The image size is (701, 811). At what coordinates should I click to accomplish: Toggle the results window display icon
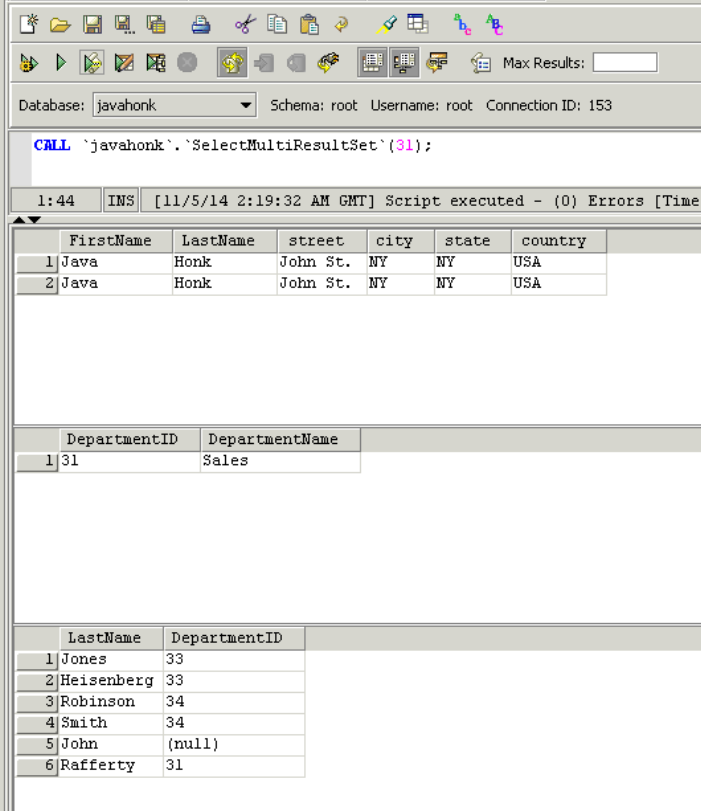point(404,63)
